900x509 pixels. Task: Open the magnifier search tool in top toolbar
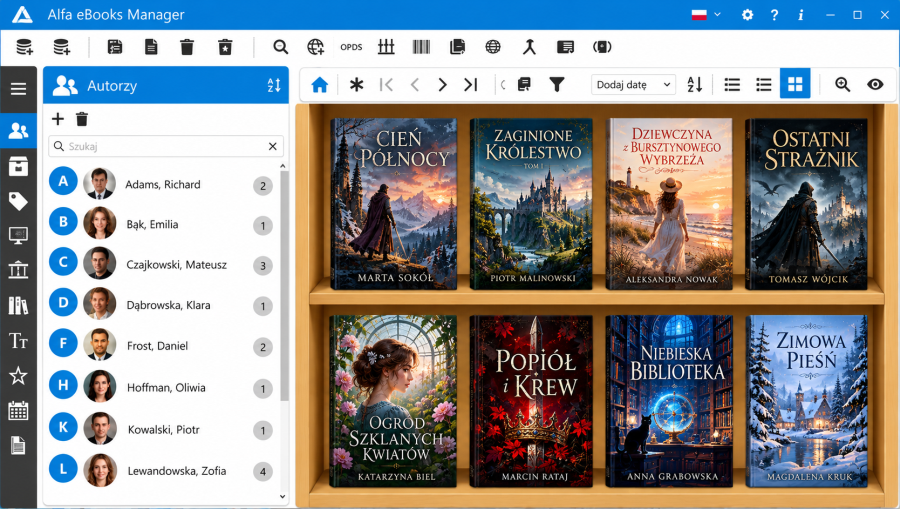tap(281, 47)
